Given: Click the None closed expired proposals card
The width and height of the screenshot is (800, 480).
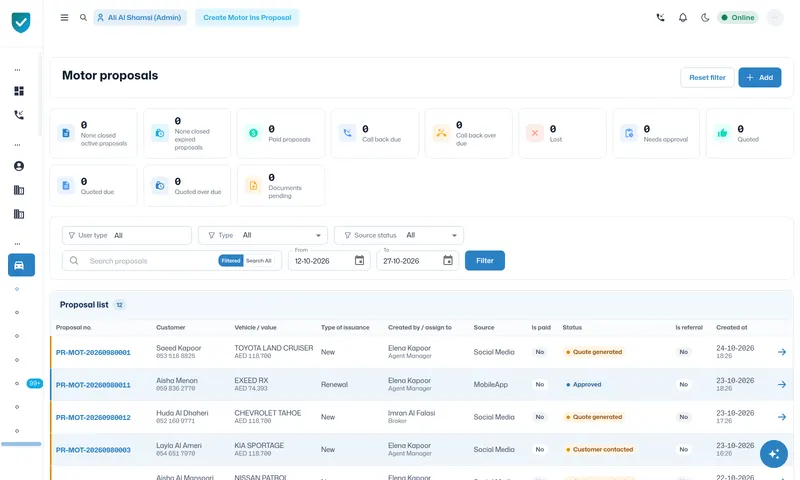Looking at the screenshot, I should tap(187, 133).
